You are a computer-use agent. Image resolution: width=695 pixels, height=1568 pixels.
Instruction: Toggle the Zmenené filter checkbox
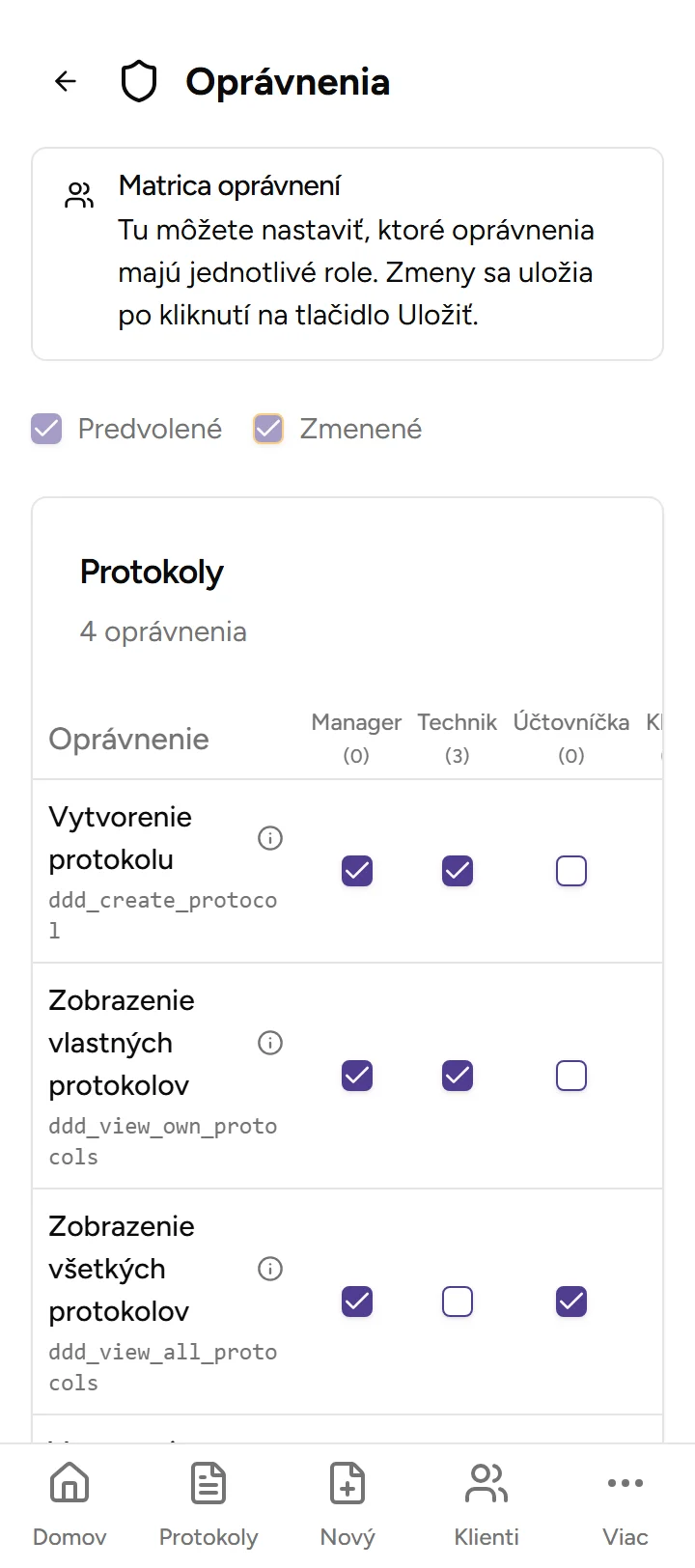(267, 429)
